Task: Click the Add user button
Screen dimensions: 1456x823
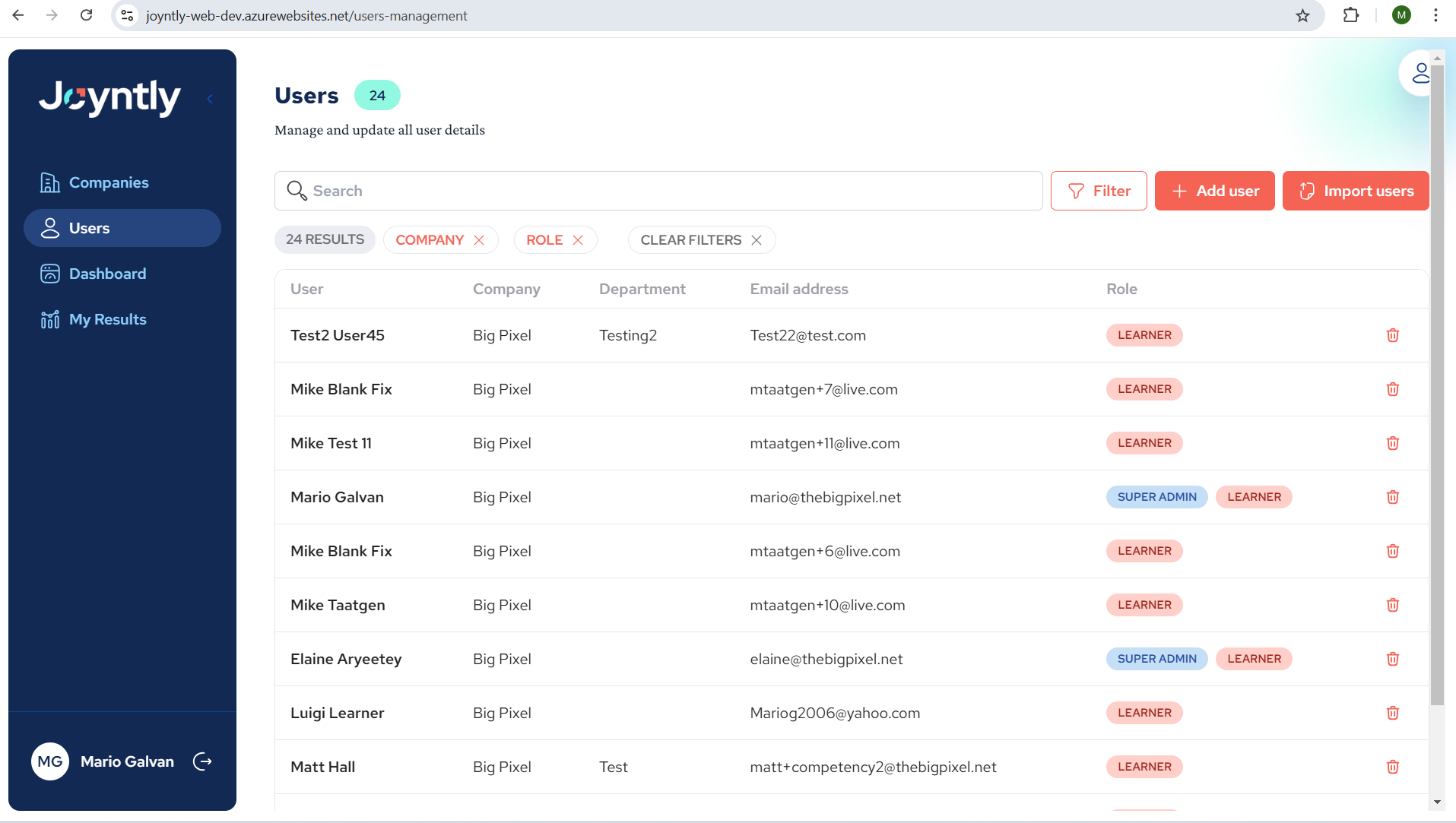Action: [1214, 191]
